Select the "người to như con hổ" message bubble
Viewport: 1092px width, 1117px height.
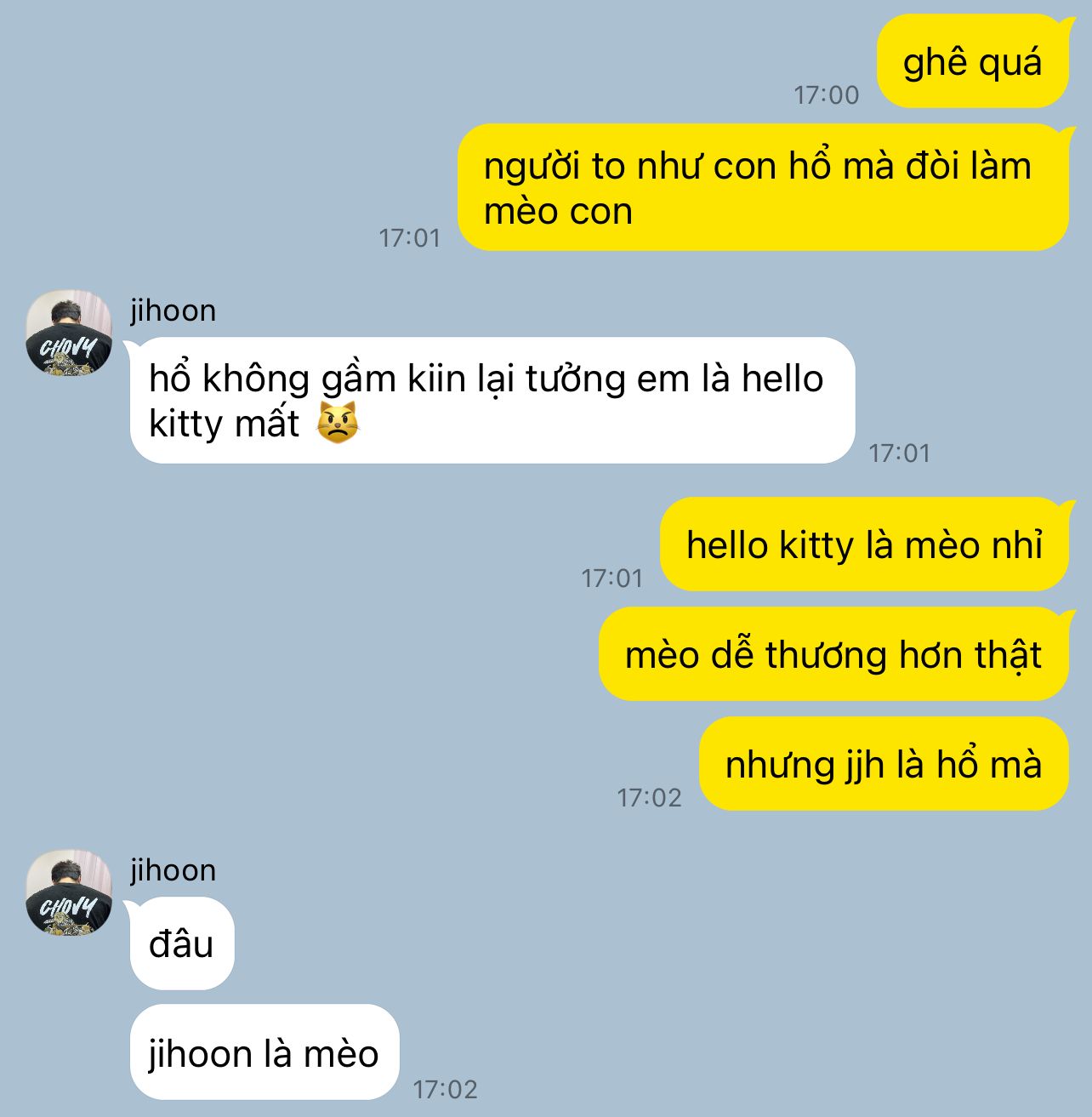coord(763,187)
